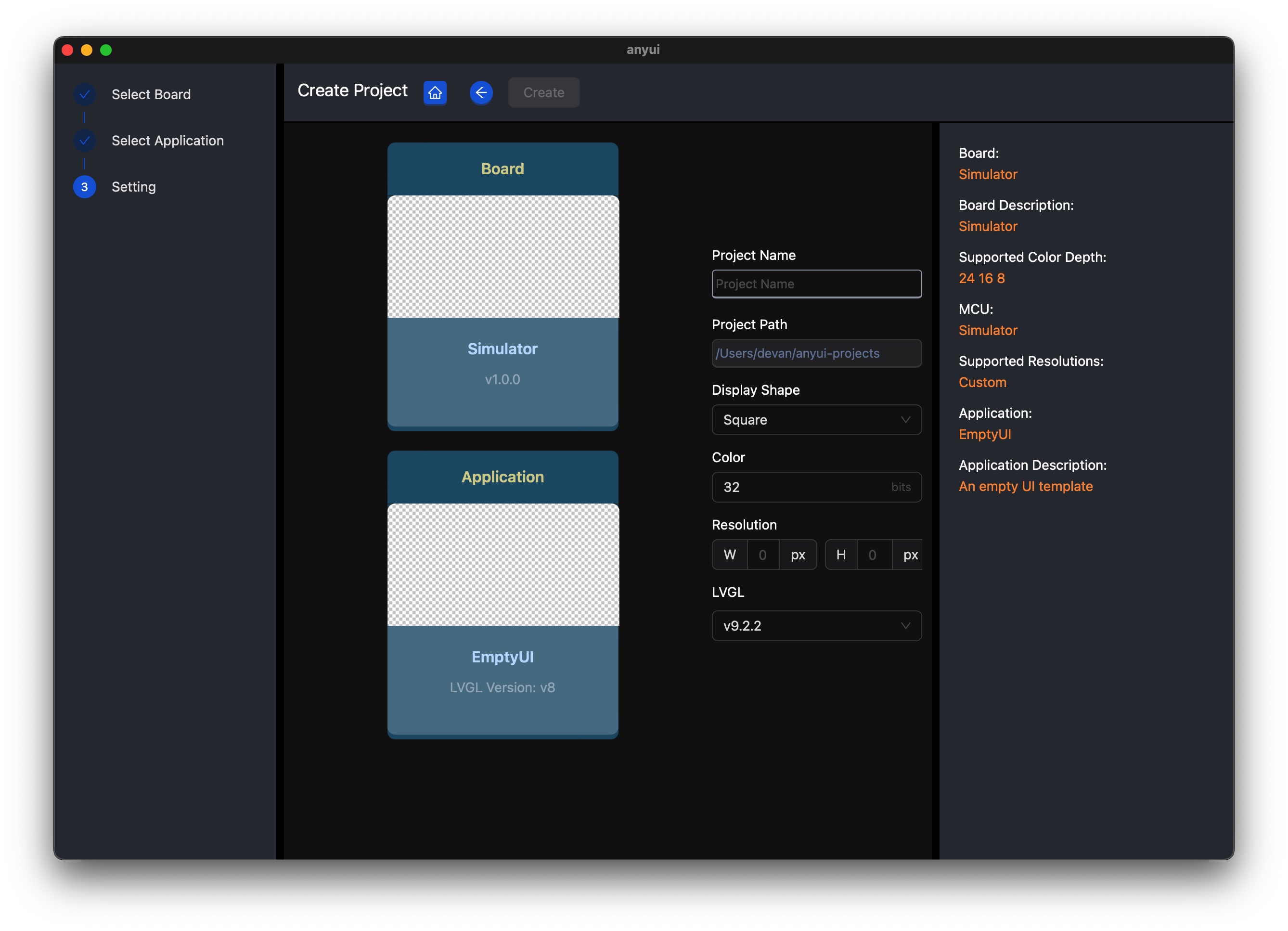Go to the Select Application step

tap(167, 140)
